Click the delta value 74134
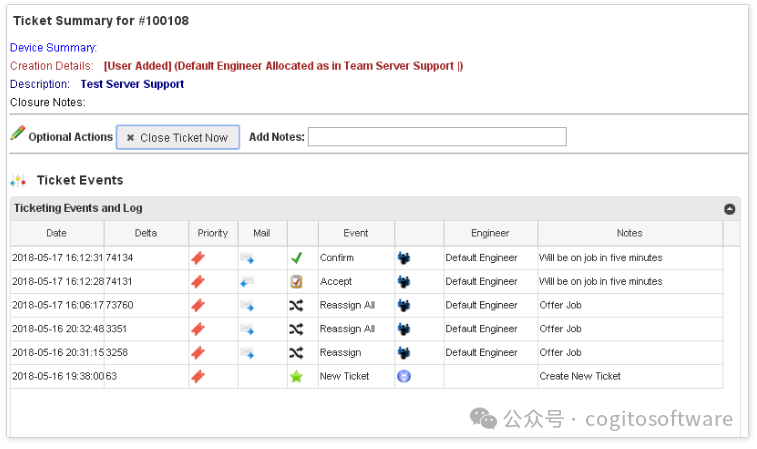Viewport: 757px width, 449px height. point(119,258)
